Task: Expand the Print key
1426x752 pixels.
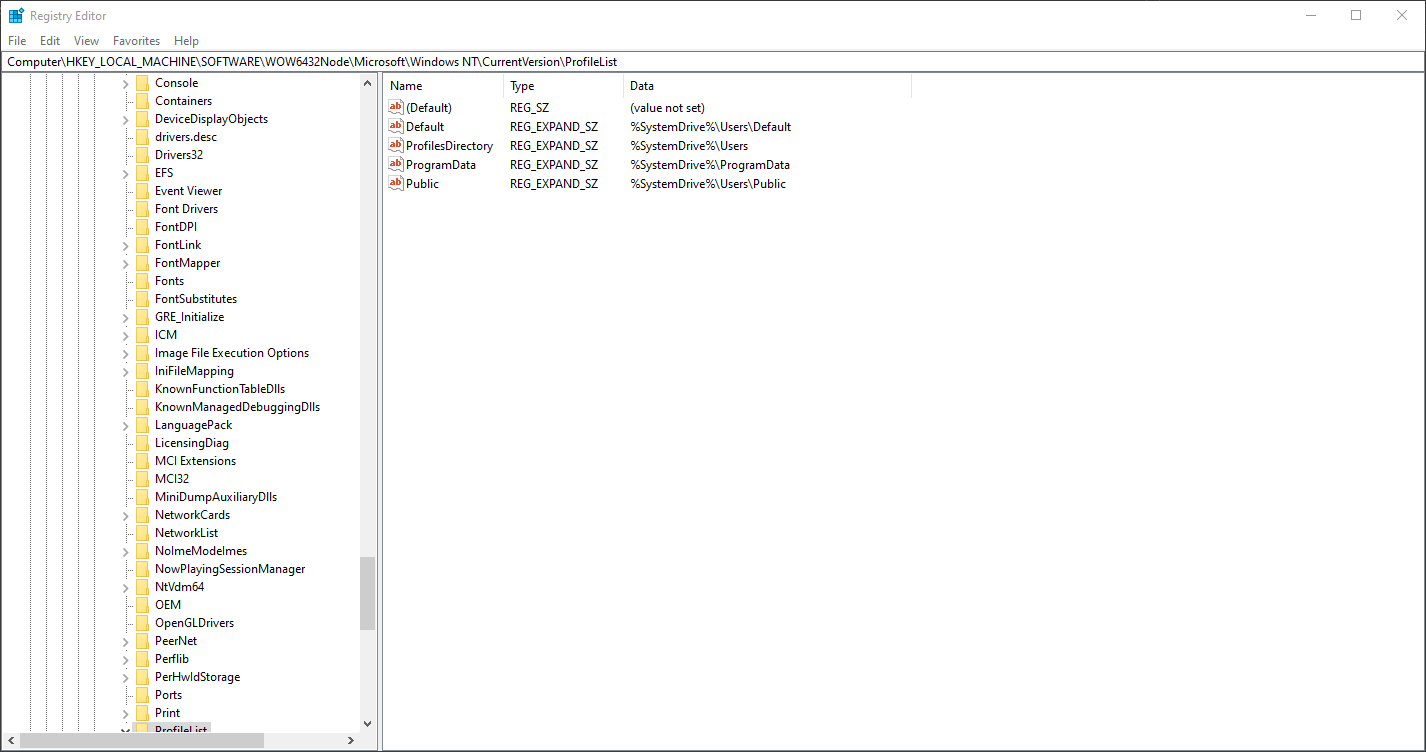Action: pos(126,713)
